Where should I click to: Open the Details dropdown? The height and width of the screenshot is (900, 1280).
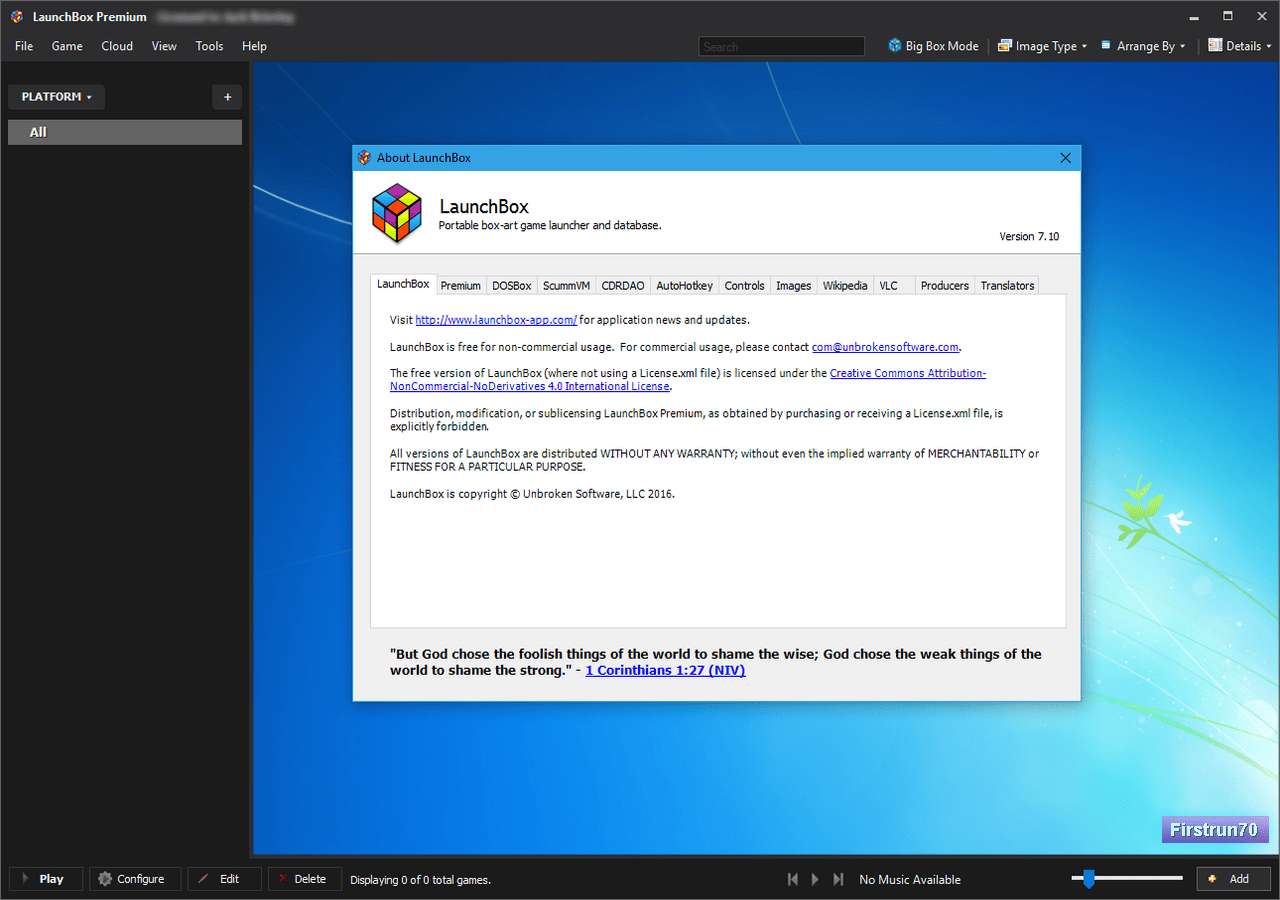(x=1240, y=46)
